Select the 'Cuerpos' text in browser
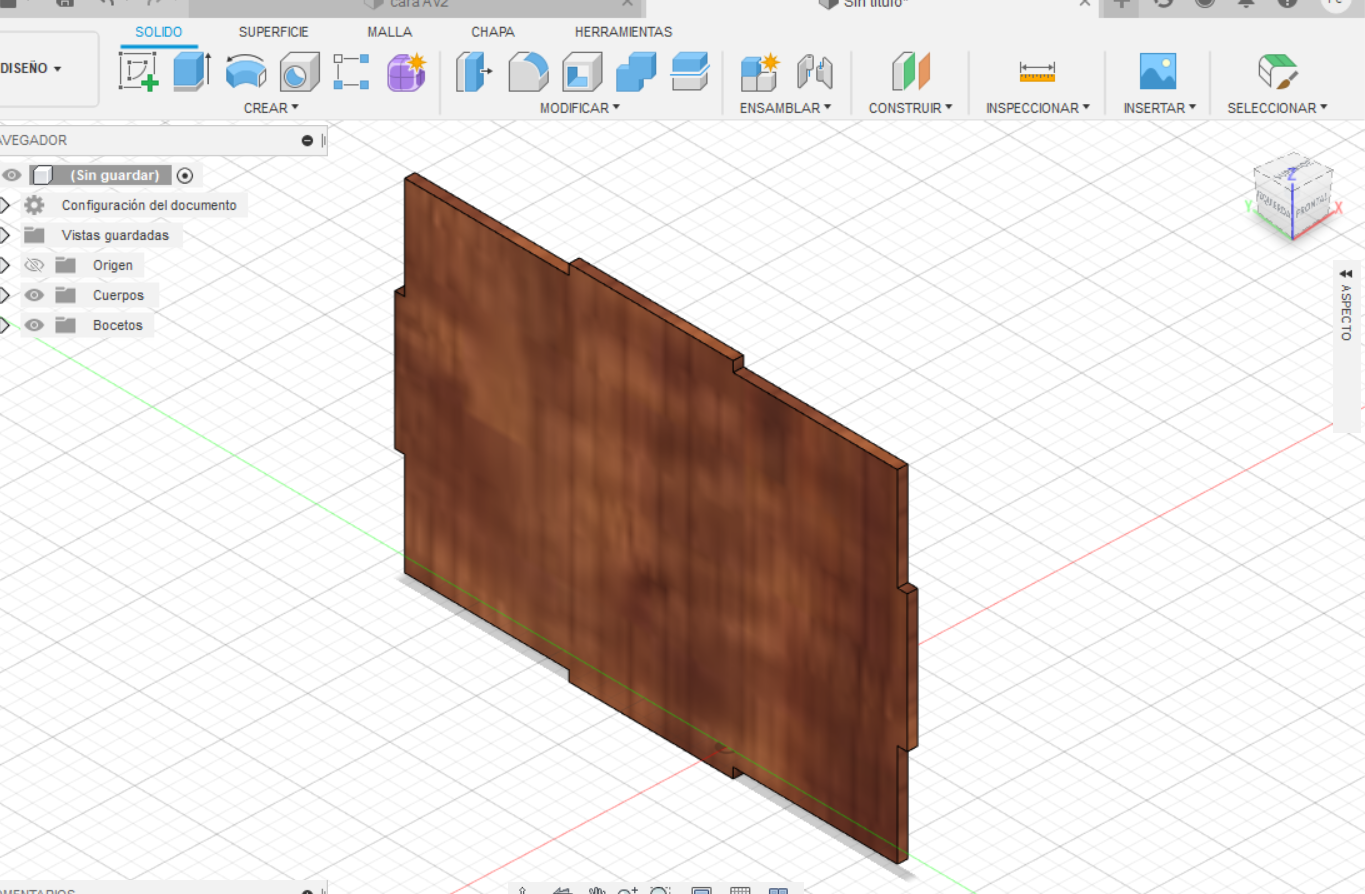 [118, 295]
